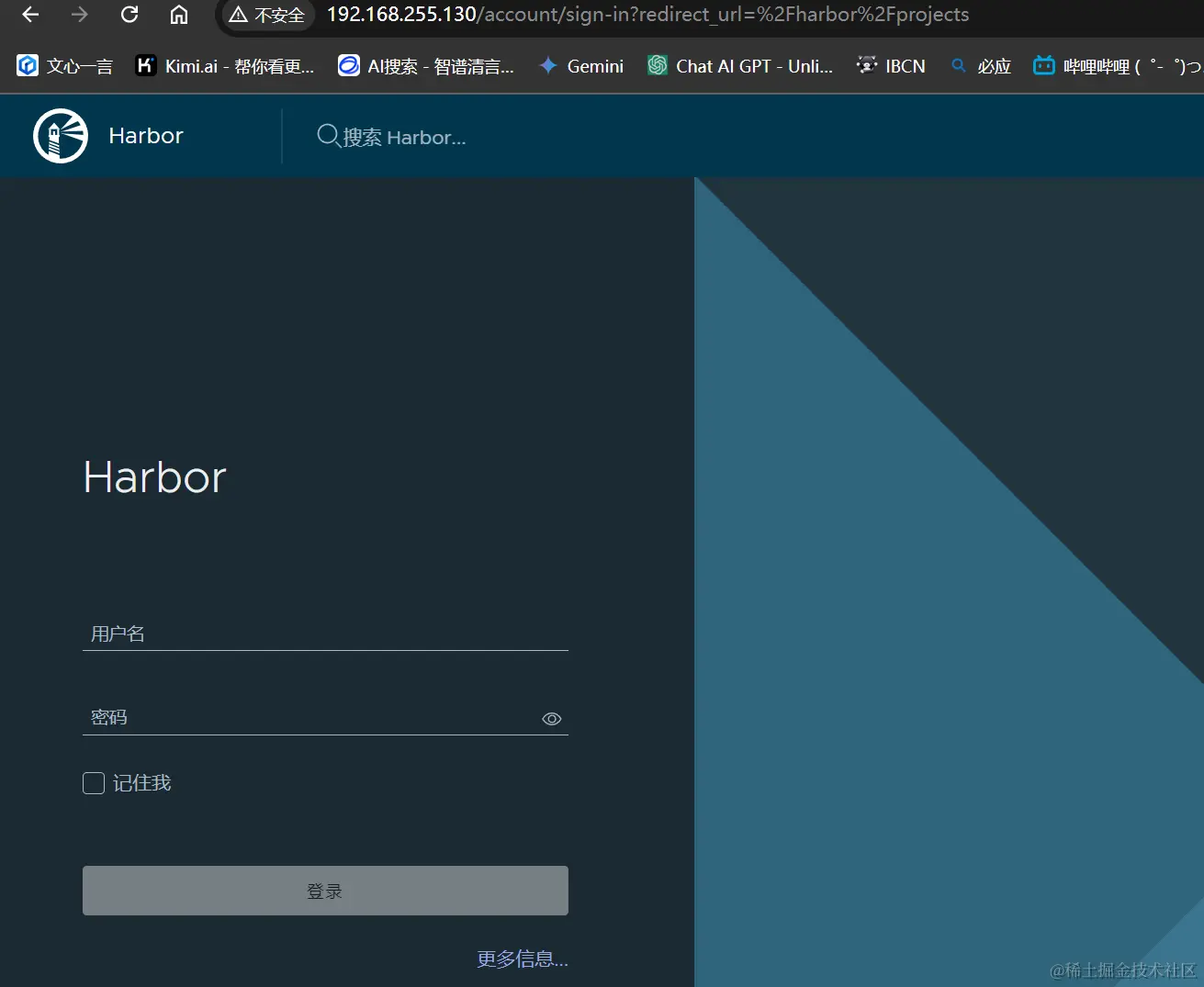
Task: Click the large Harbor login heading
Action: pyautogui.click(x=155, y=477)
